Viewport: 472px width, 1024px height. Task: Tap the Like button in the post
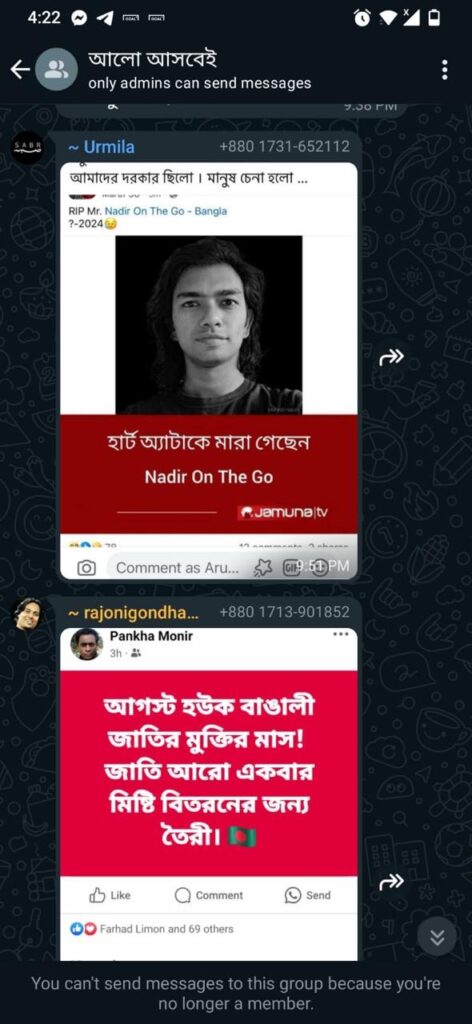110,895
